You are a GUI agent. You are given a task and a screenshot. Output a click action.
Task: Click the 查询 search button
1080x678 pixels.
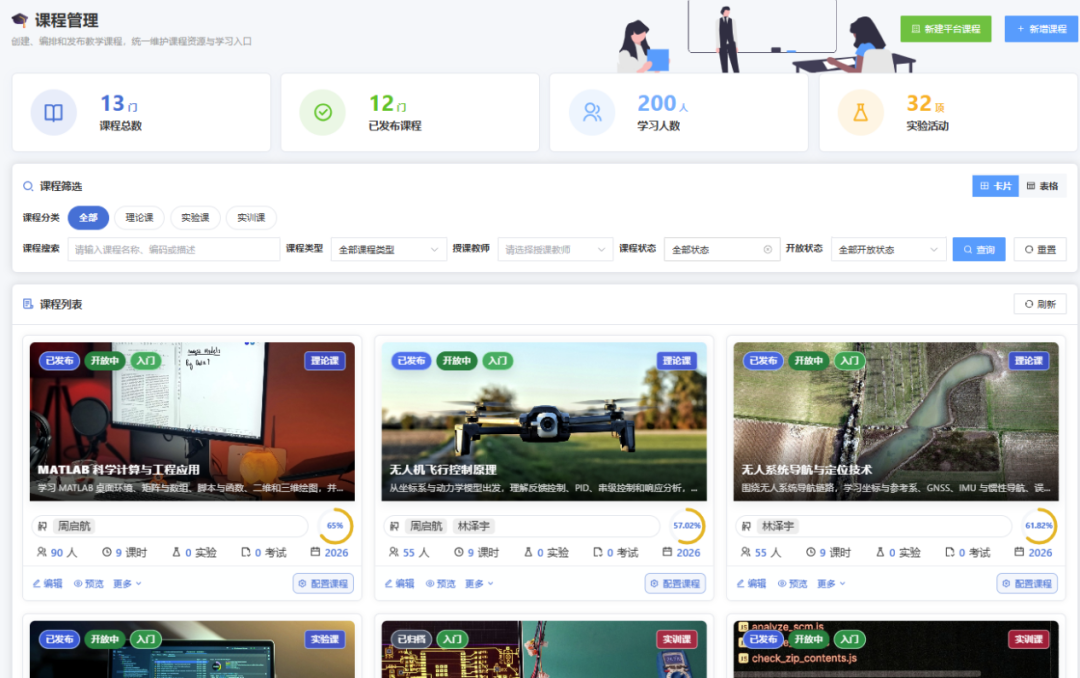coord(979,249)
